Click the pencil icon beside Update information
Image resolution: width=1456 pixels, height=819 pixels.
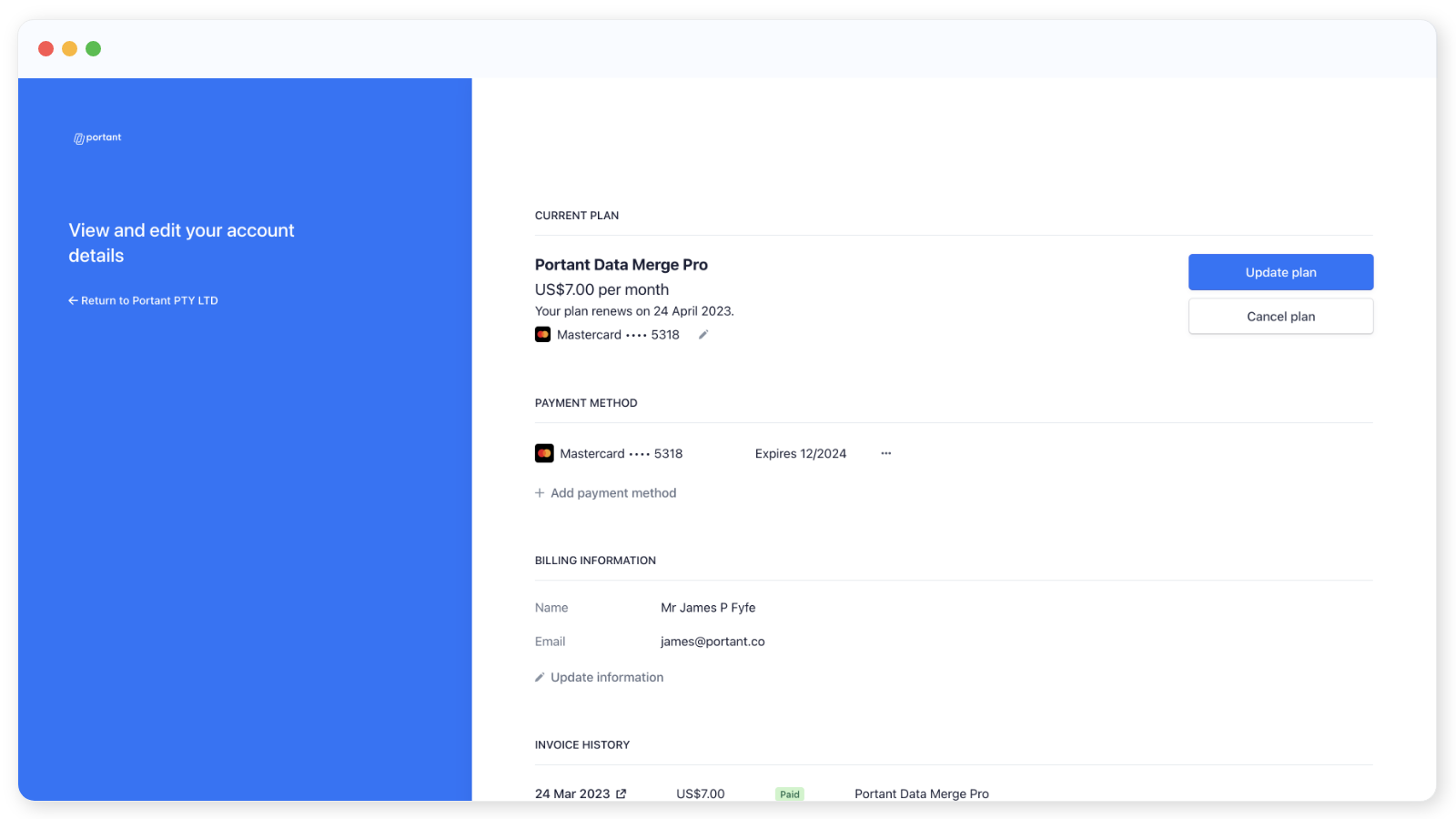[x=540, y=677]
